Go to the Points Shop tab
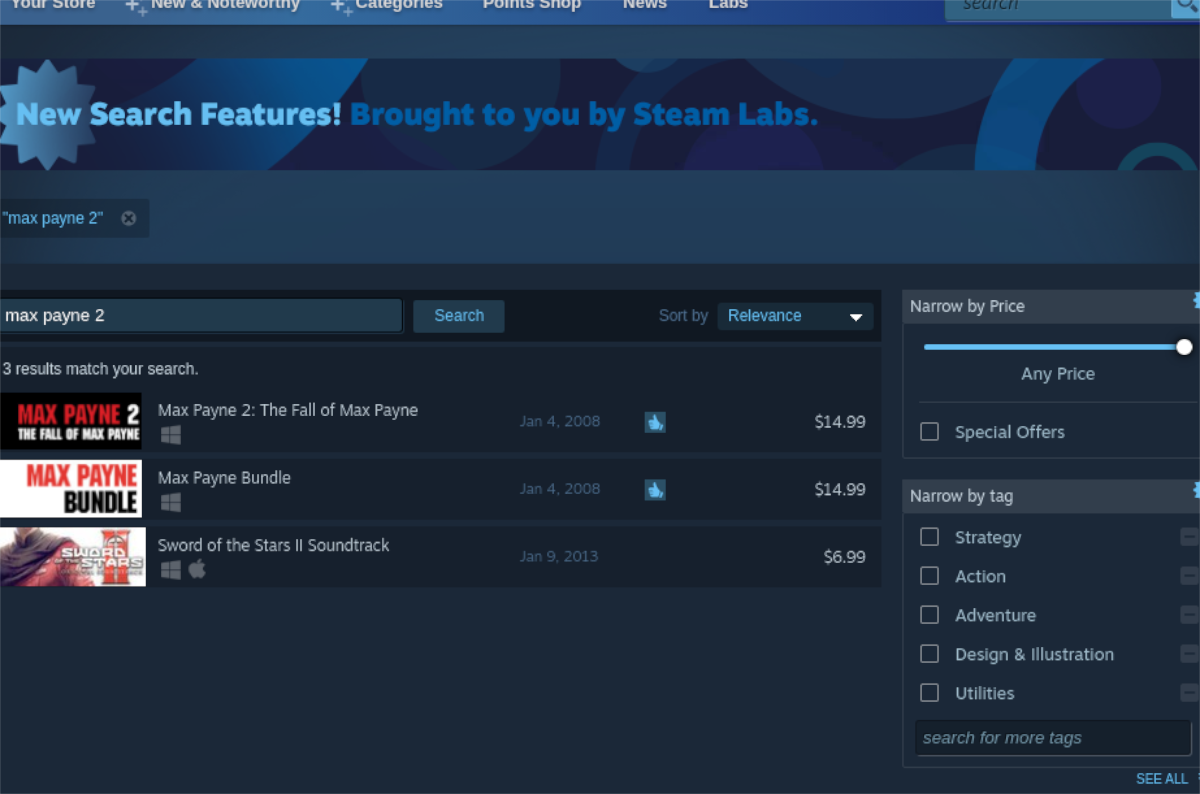1200x794 pixels. [532, 5]
